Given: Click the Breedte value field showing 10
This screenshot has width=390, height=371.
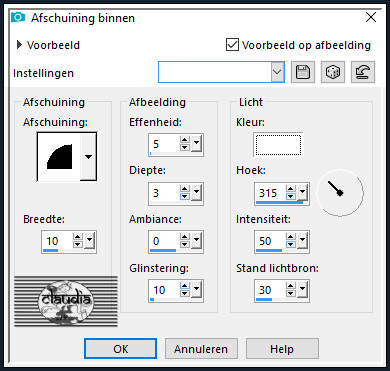Looking at the screenshot, I should (x=57, y=241).
